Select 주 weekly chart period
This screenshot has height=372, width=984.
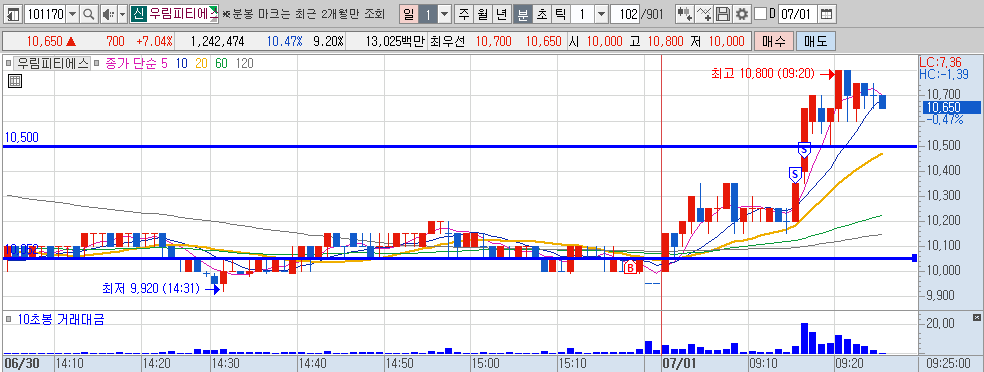[464, 13]
